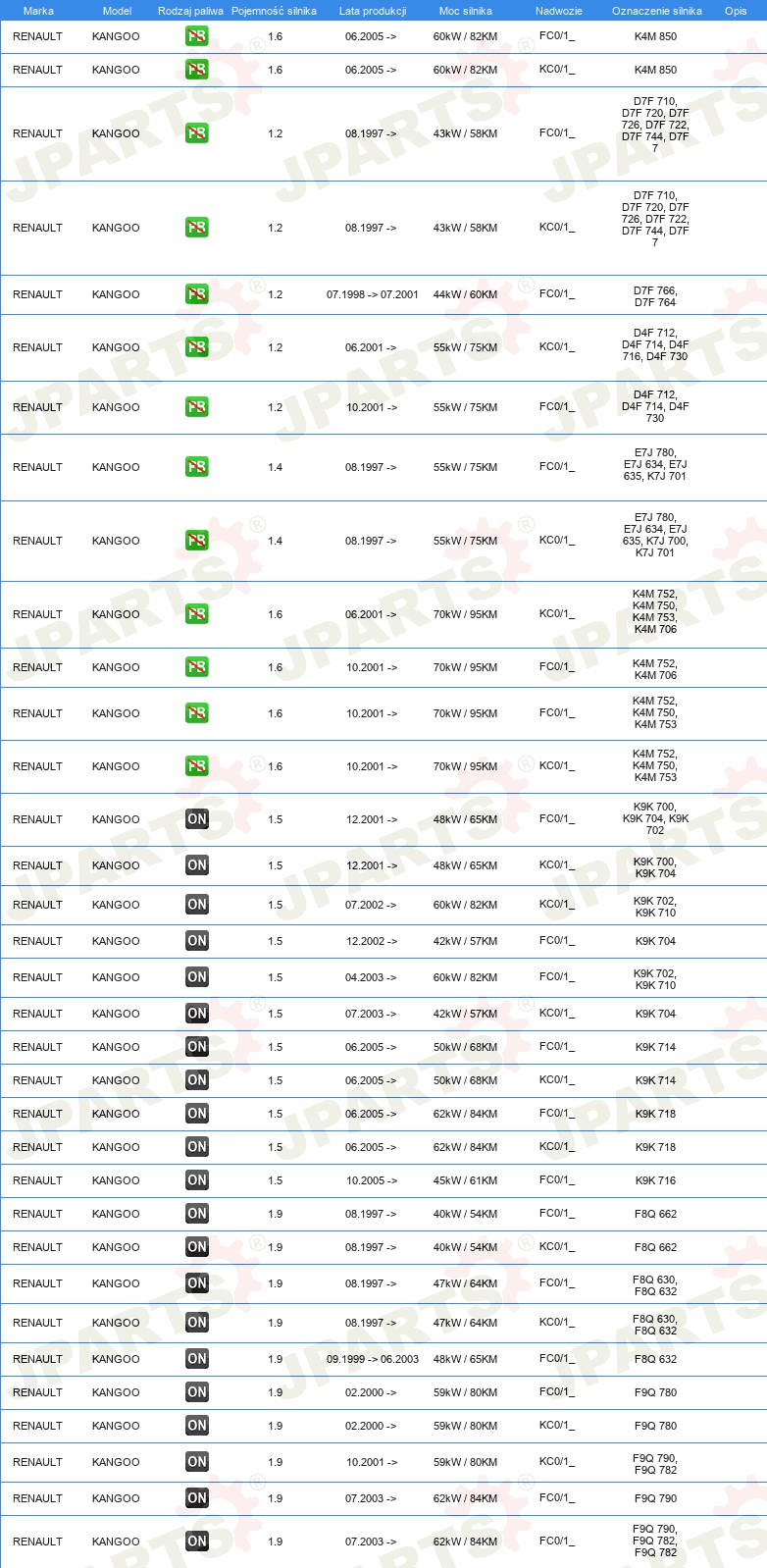
Task: Select KANGOO in the 44kW / 60KM row
Action: (x=116, y=294)
